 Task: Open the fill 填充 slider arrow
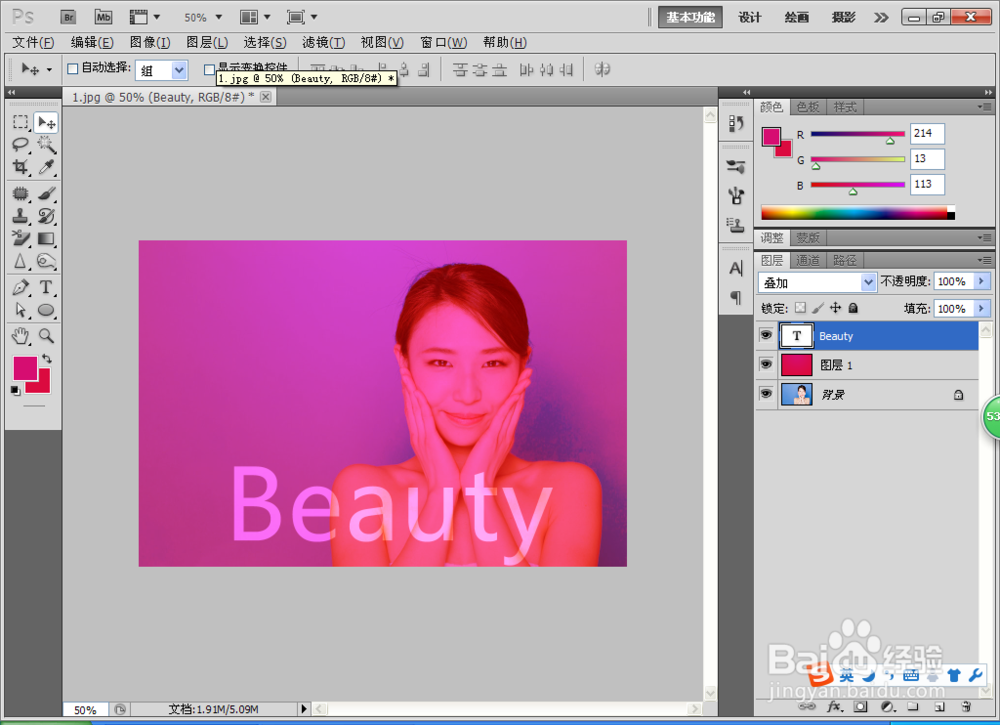[982, 309]
